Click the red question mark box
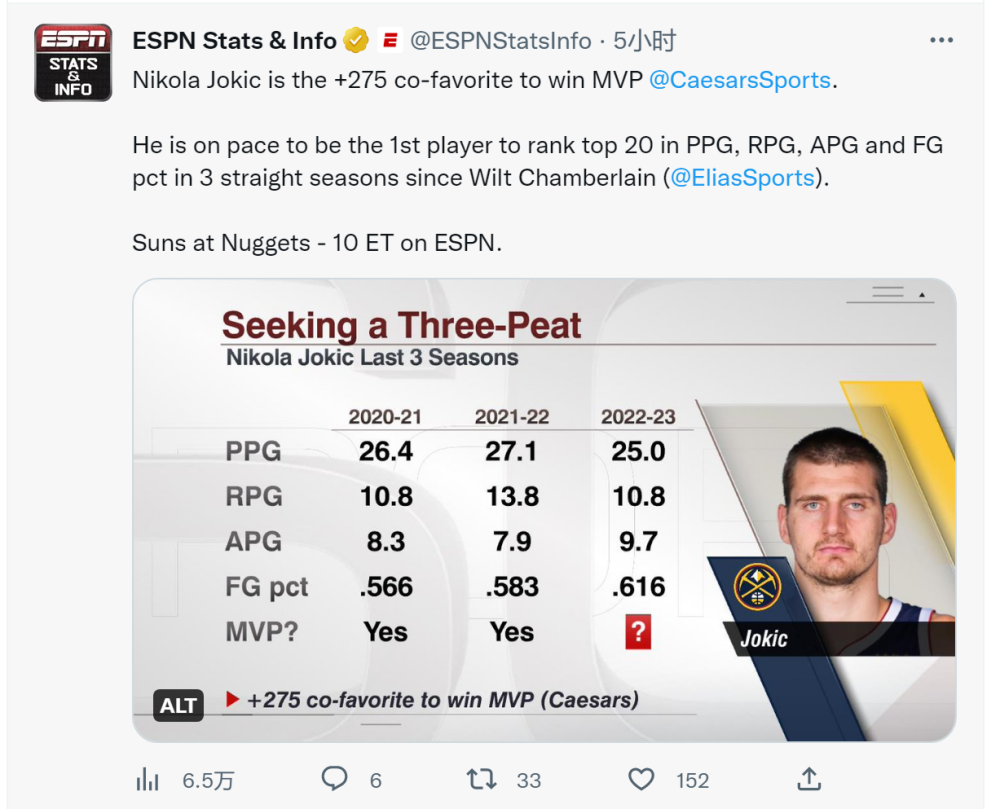The height and width of the screenshot is (809, 1000). [x=638, y=632]
